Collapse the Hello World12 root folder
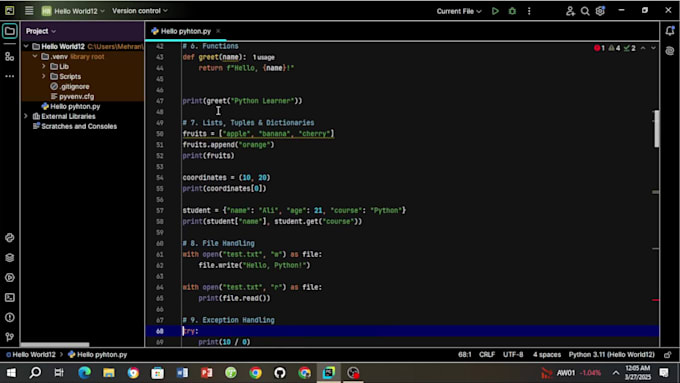The width and height of the screenshot is (680, 383). tap(26, 46)
